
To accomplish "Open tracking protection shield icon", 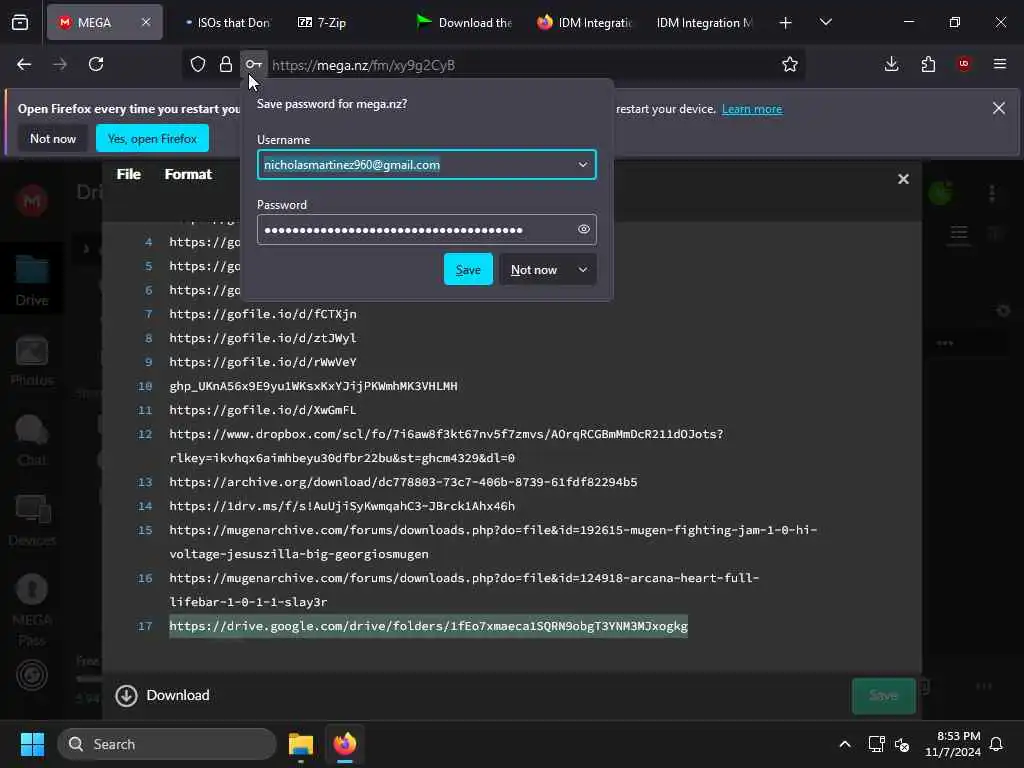I will [198, 64].
